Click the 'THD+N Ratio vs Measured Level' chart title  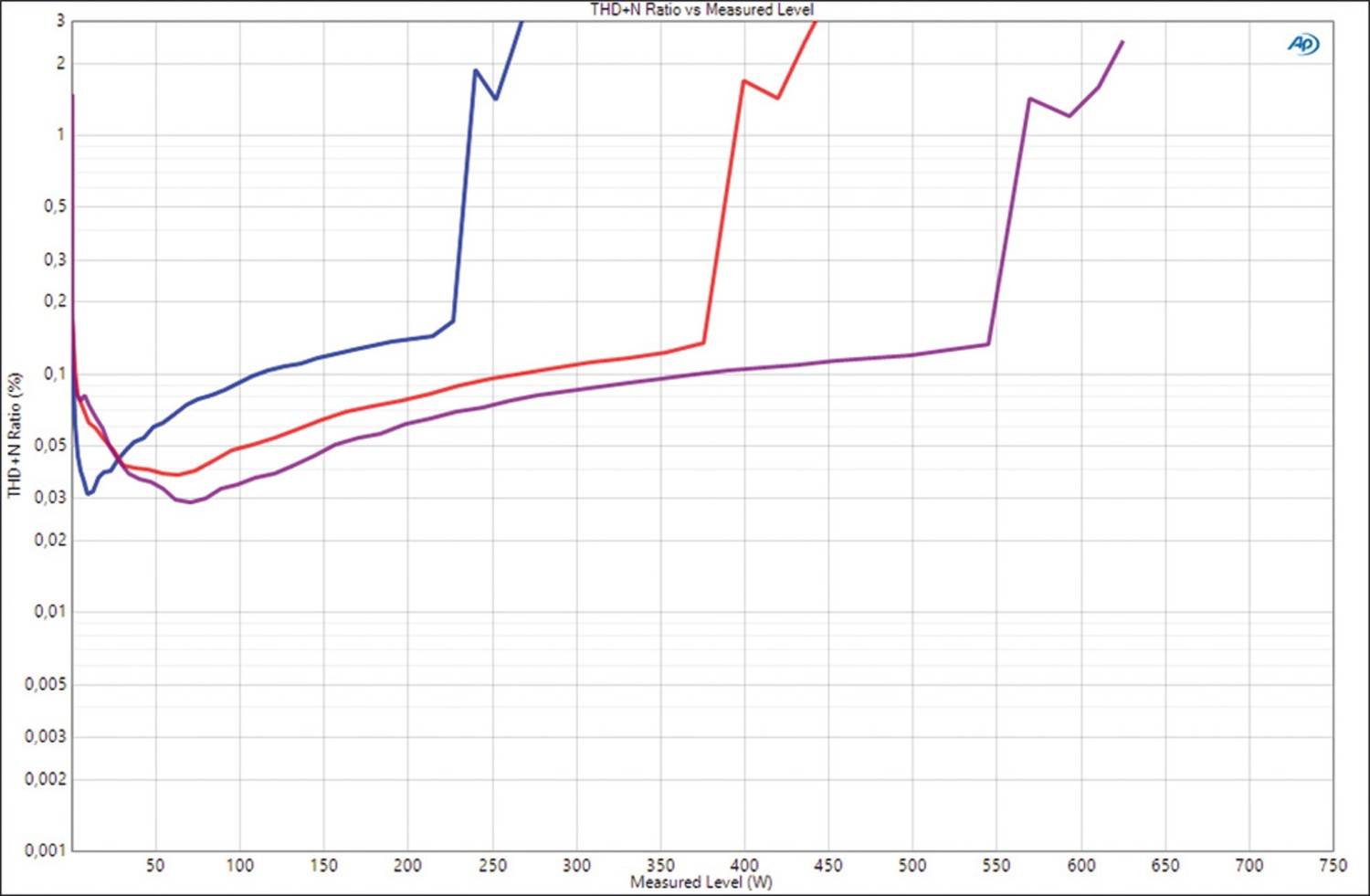pos(701,9)
